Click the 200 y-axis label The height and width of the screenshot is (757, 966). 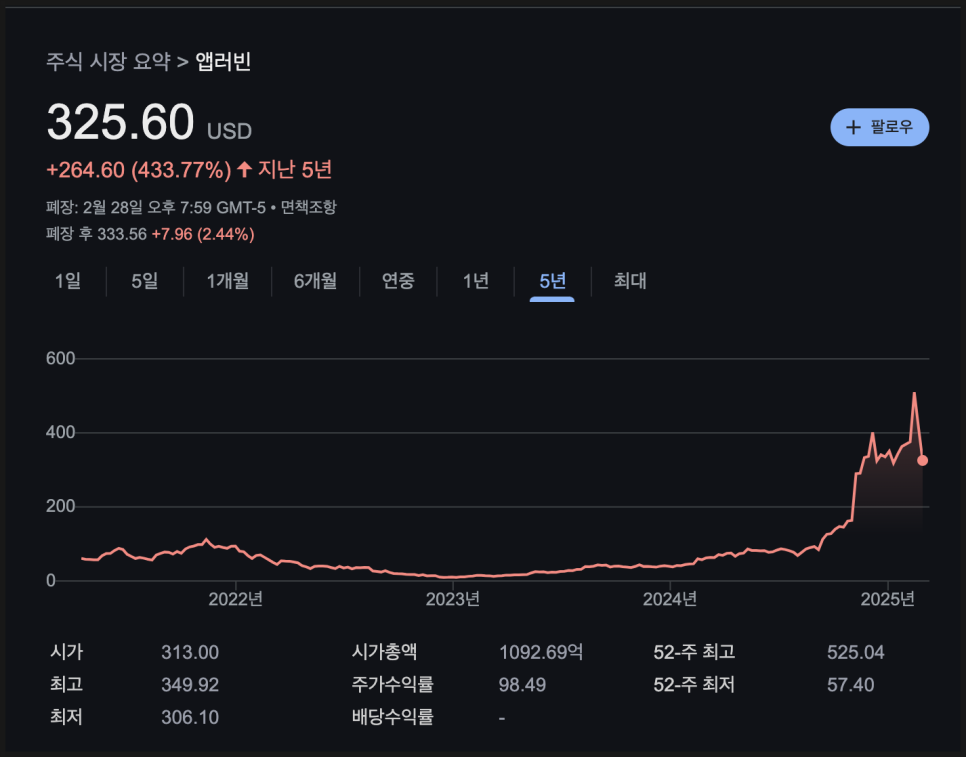coord(60,506)
